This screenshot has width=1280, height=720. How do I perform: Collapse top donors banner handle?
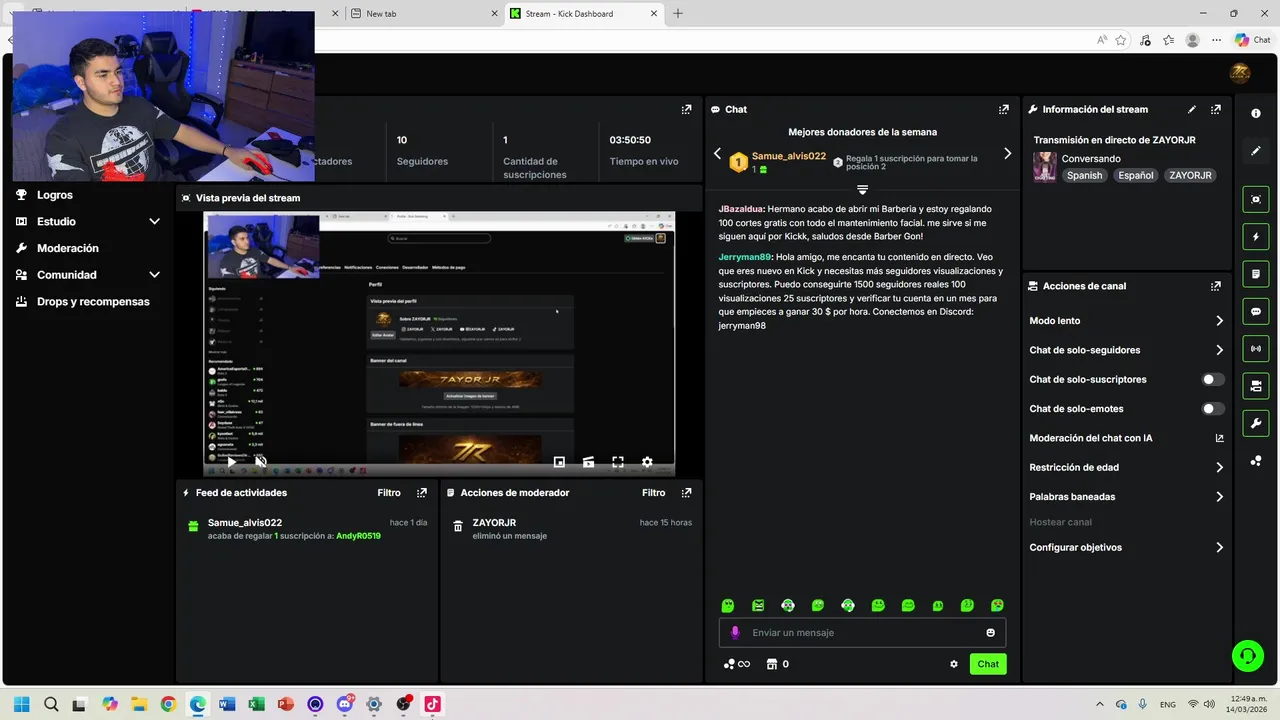862,190
